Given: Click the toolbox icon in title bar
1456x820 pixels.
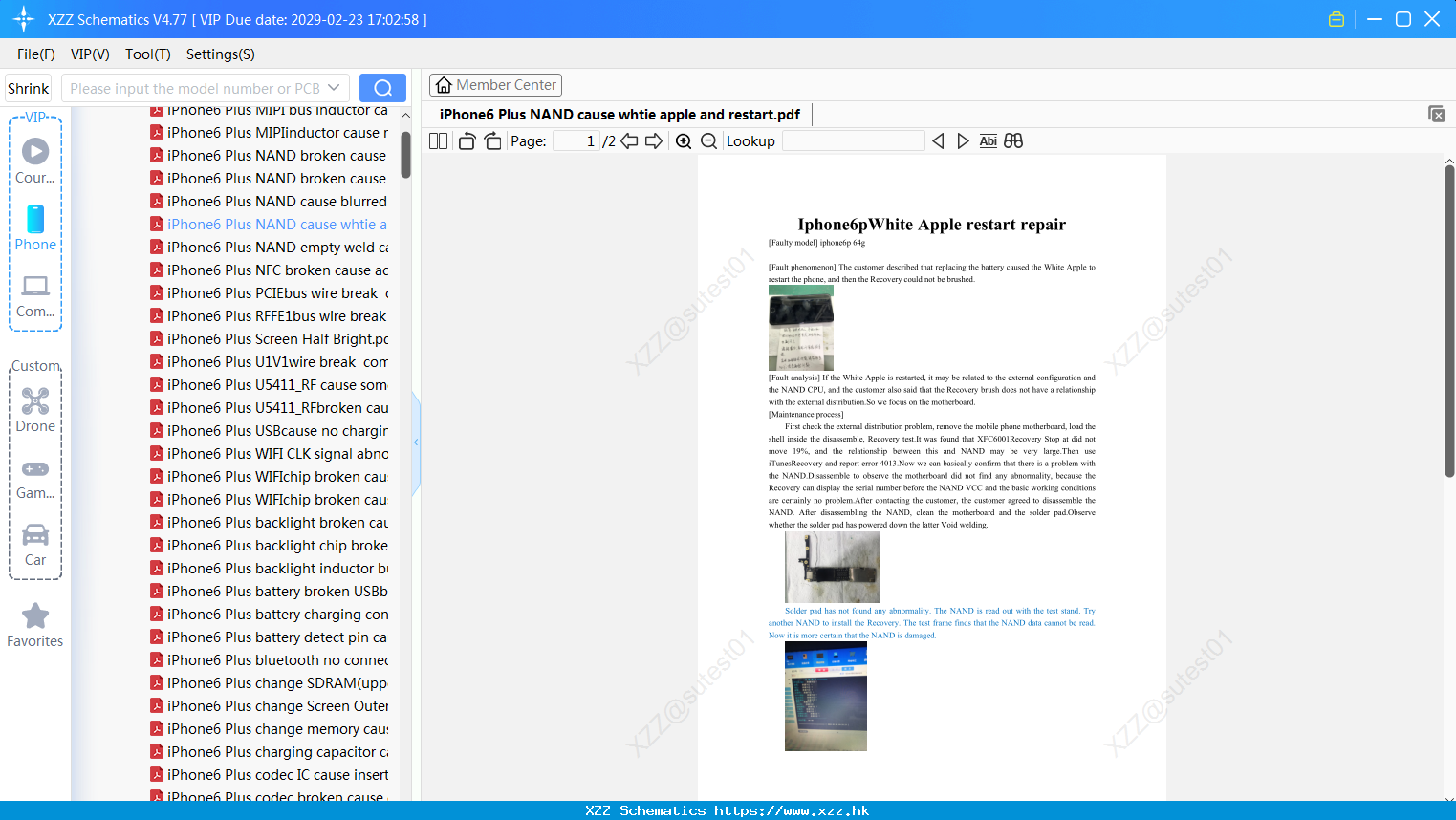Looking at the screenshot, I should (1336, 19).
